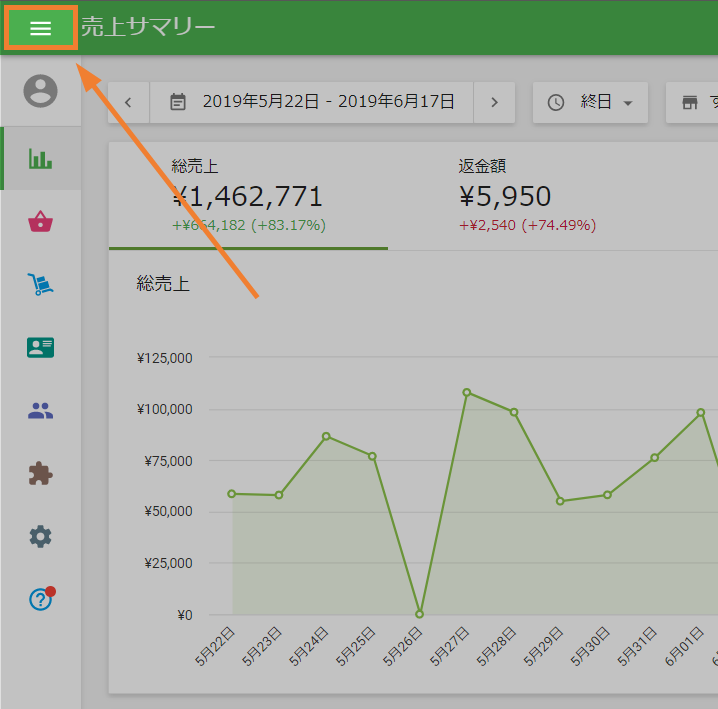This screenshot has width=718, height=709.
Task: Open the sales reports bar chart icon
Action: [41, 158]
